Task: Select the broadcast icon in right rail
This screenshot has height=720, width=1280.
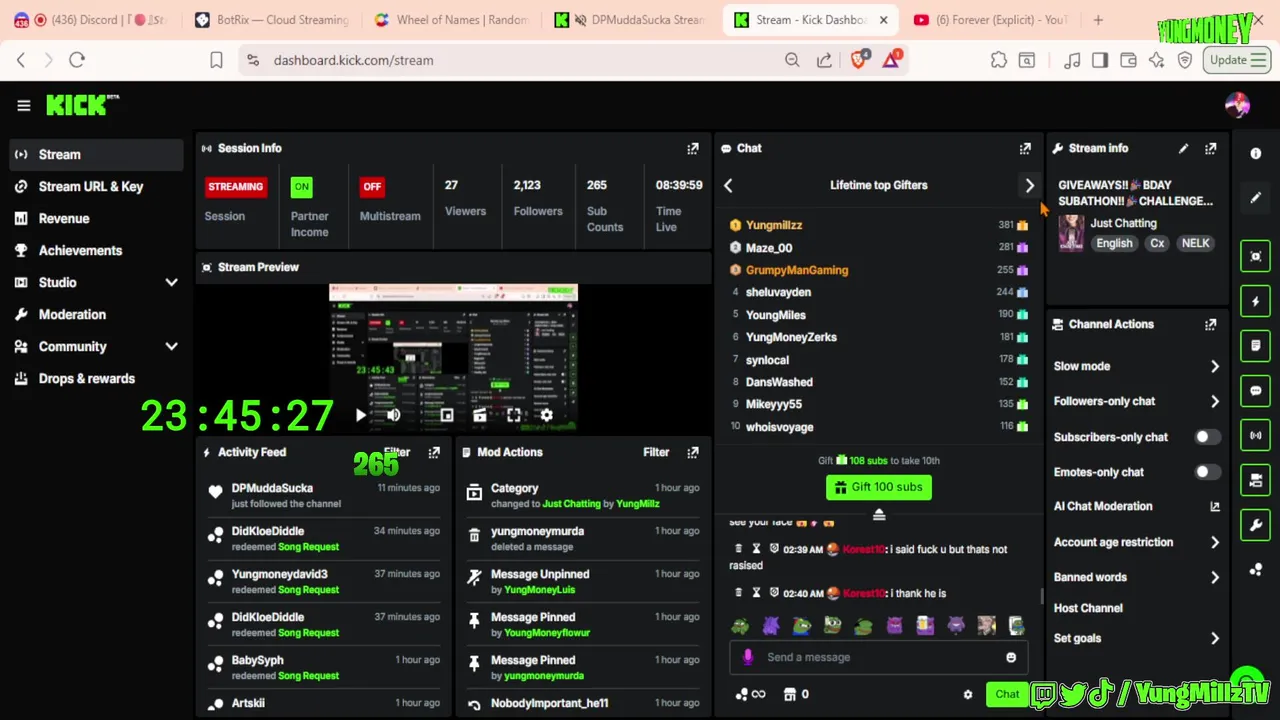Action: [x=1256, y=435]
